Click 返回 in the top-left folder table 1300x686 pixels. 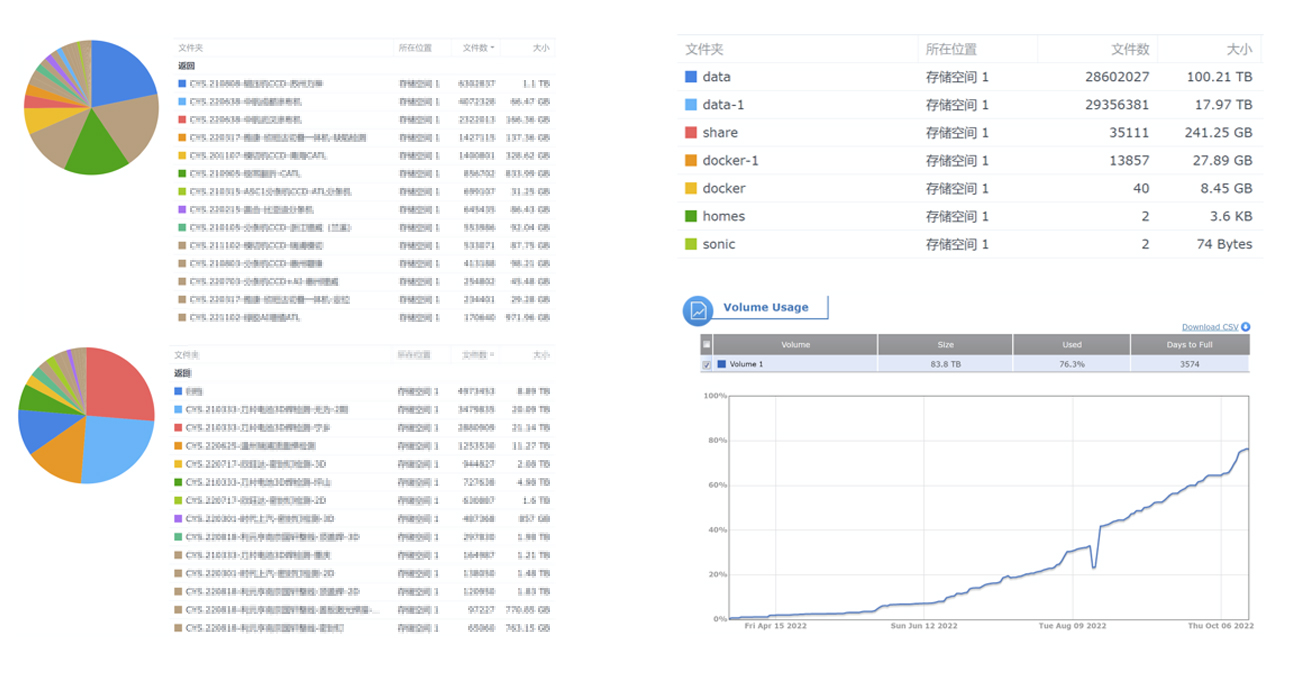click(x=186, y=66)
